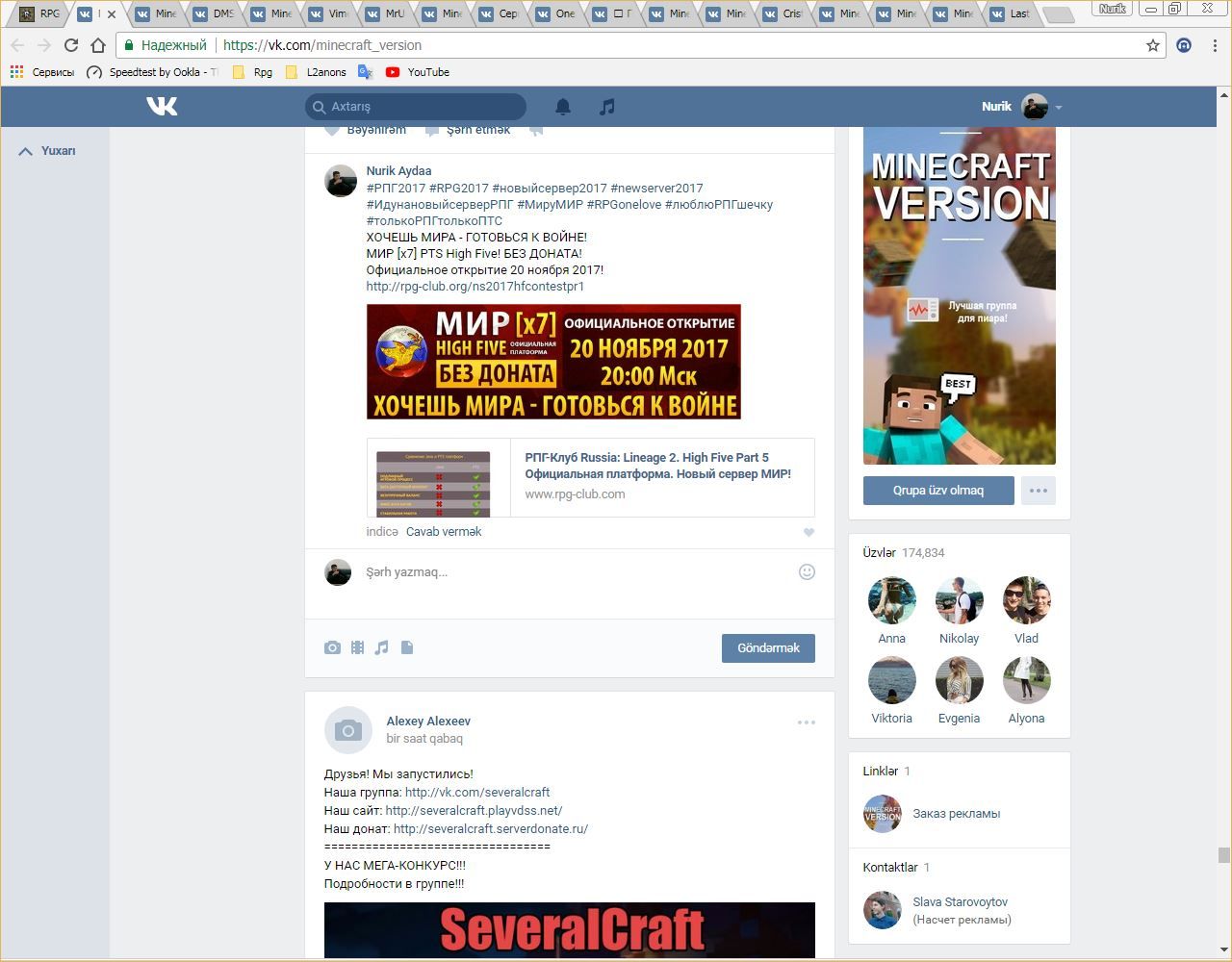Bookmark this page with the star icon
This screenshot has width=1232, height=962.
click(1153, 45)
